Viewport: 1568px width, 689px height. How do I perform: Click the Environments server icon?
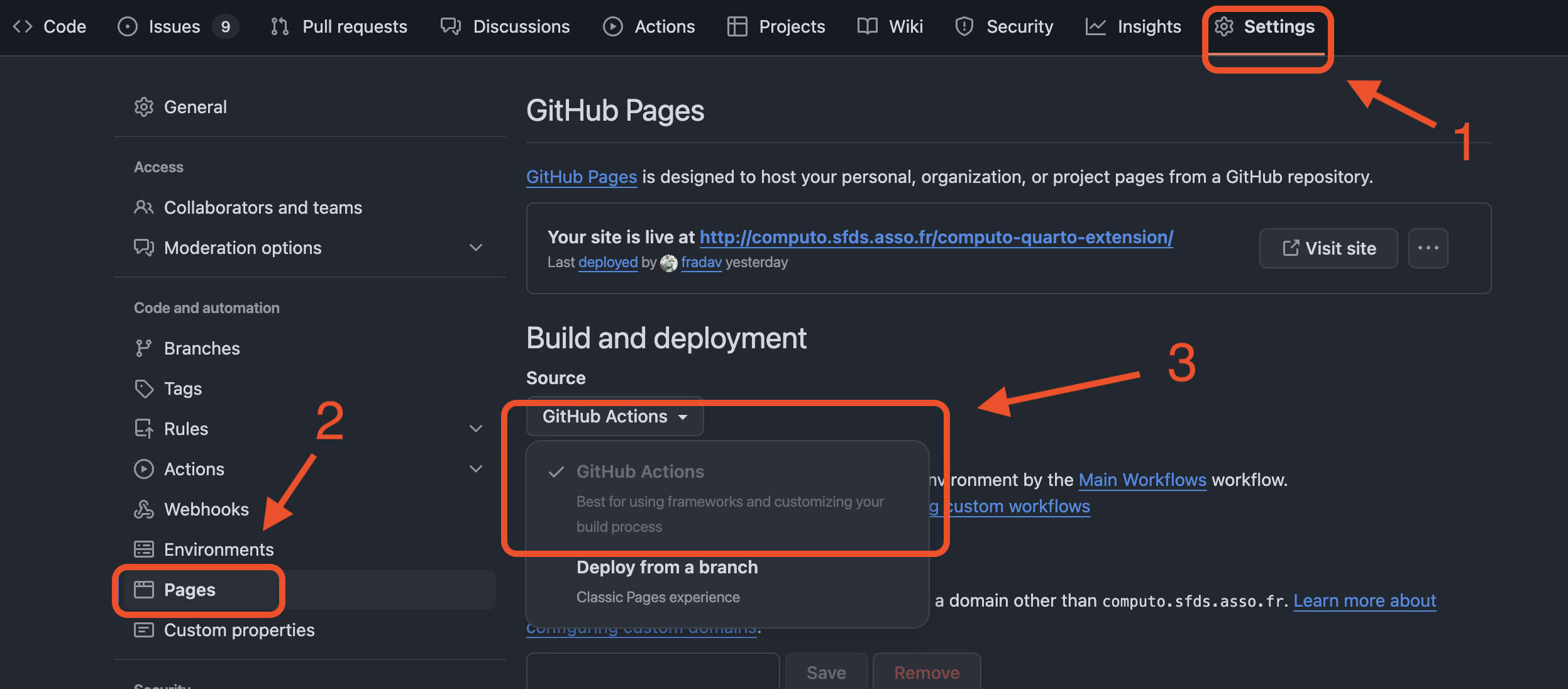click(x=144, y=549)
